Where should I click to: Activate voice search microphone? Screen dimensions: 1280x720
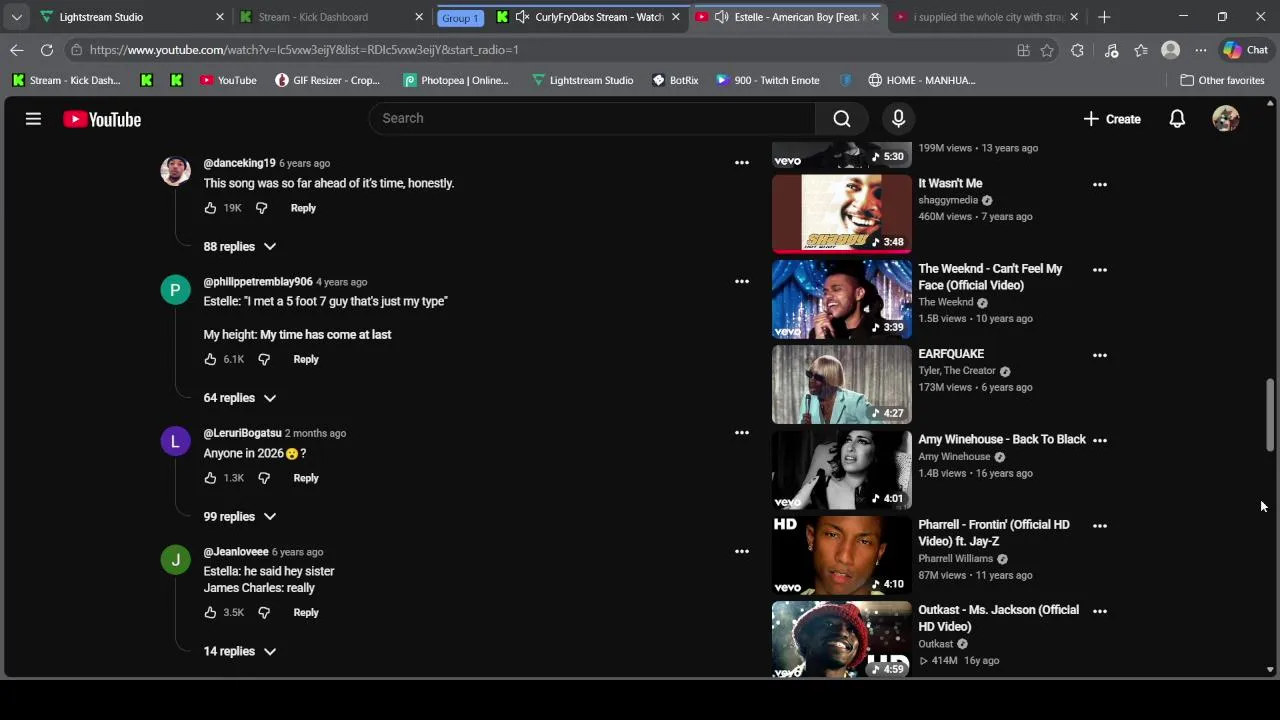[898, 119]
